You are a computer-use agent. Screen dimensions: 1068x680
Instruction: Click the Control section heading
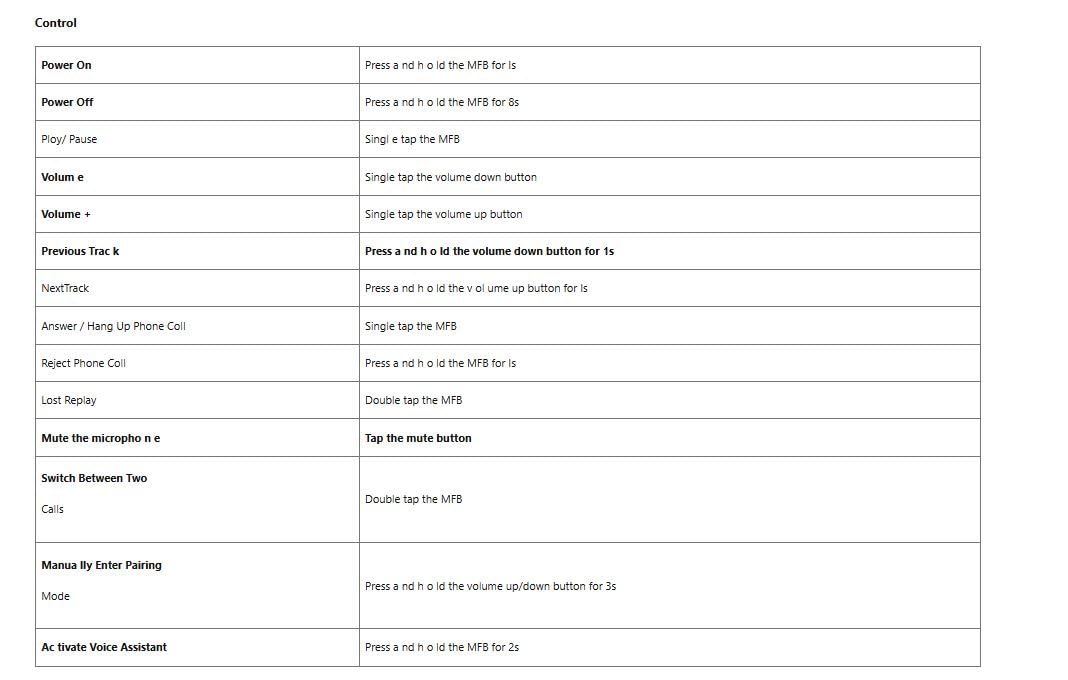point(56,23)
